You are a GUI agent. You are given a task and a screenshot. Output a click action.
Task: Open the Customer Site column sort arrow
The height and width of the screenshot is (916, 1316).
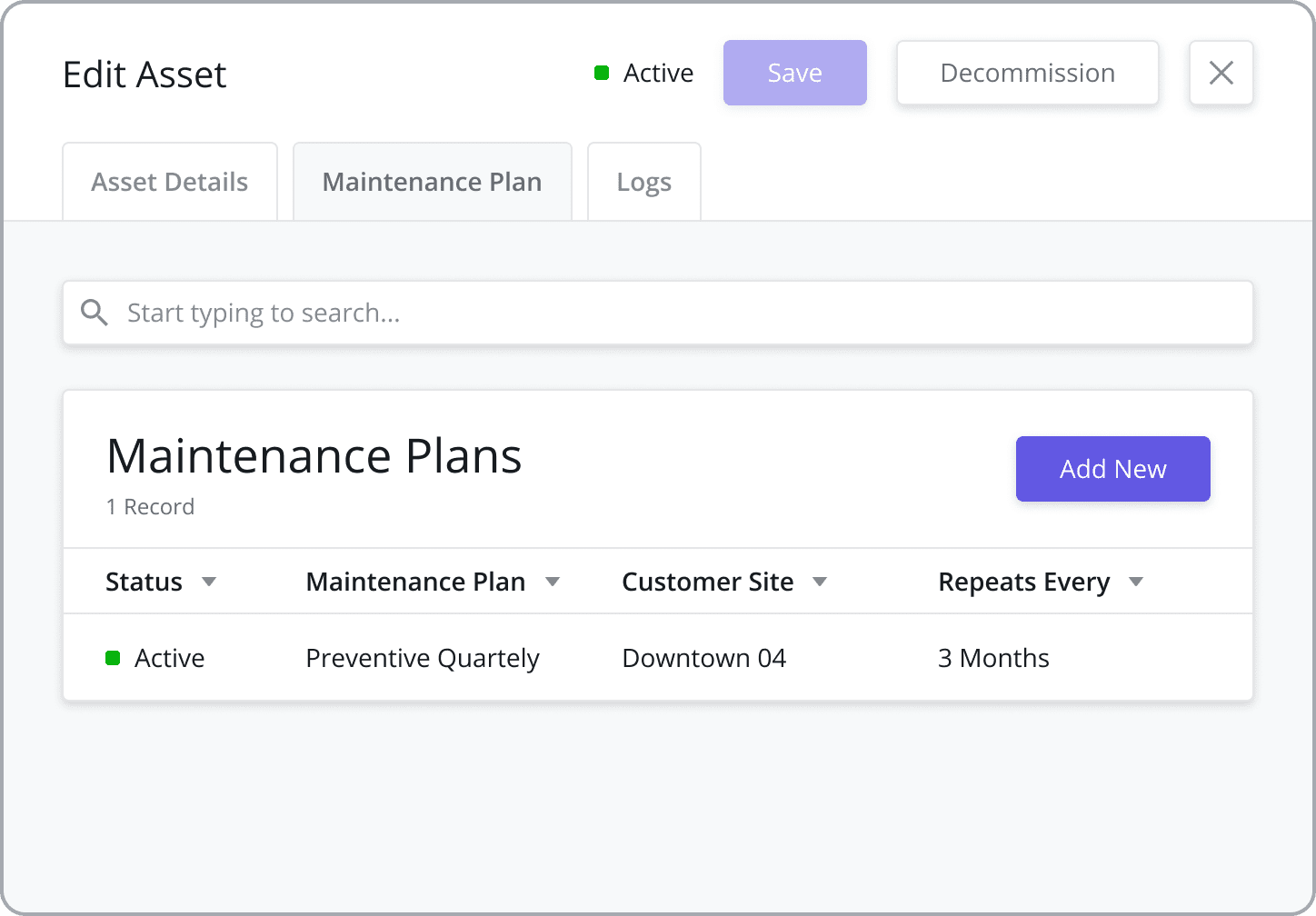point(820,582)
